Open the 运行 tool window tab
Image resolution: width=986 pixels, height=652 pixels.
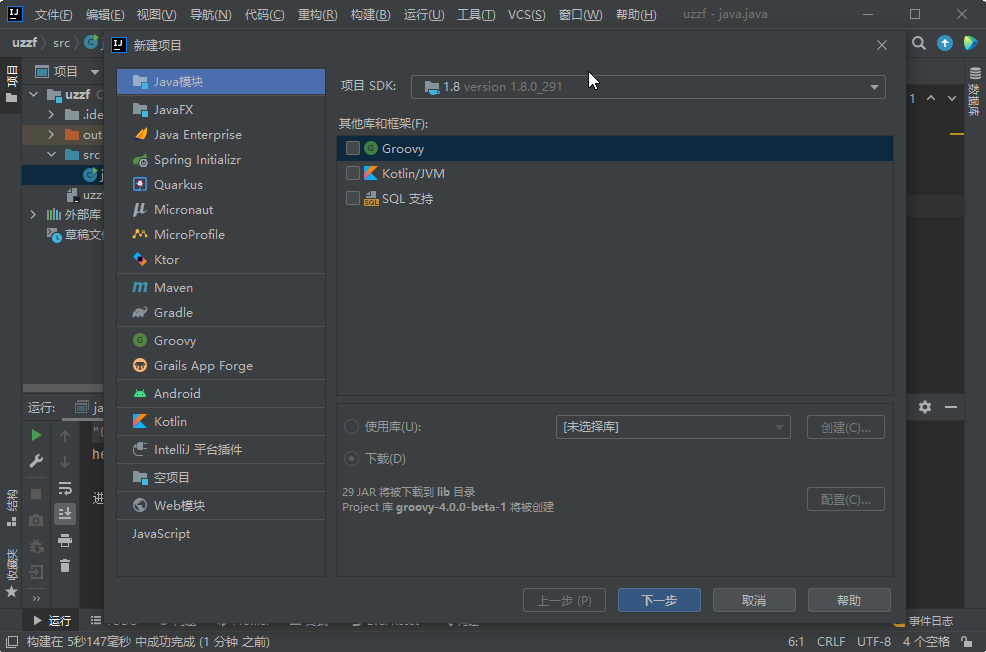point(52,621)
